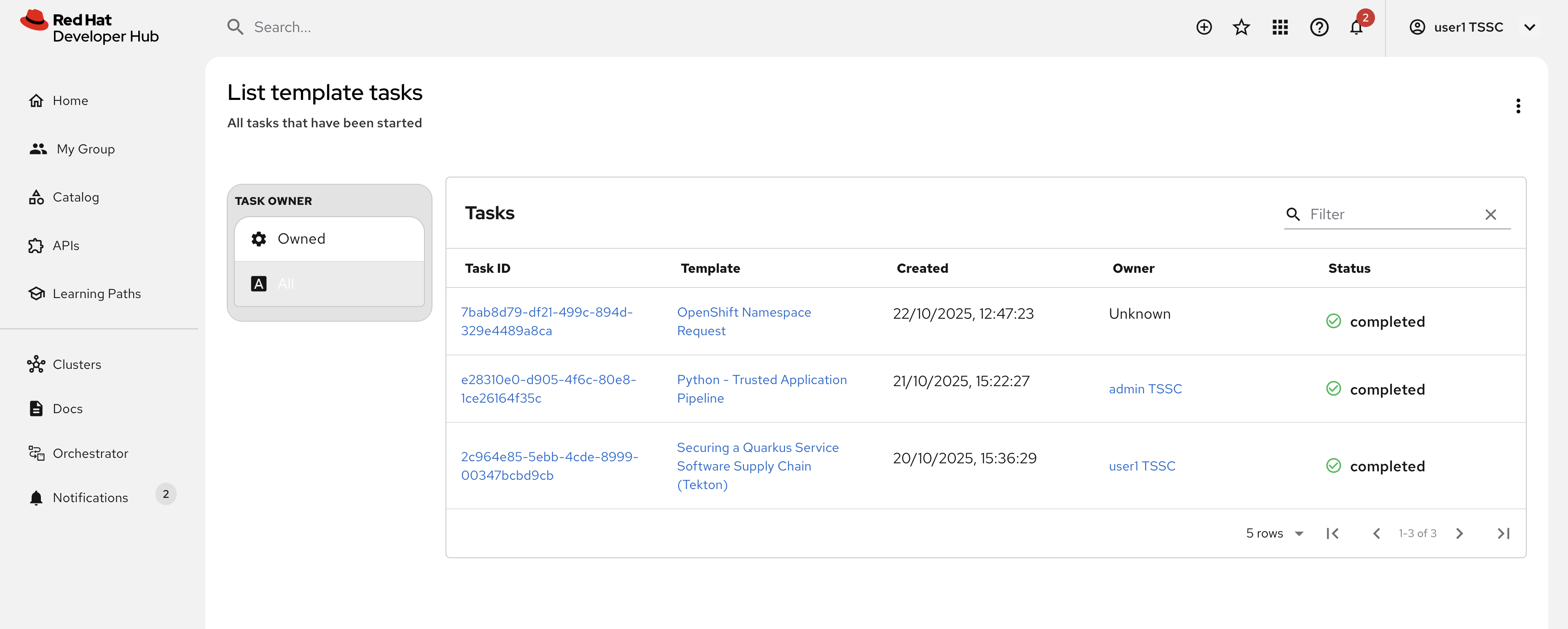The width and height of the screenshot is (1568, 629).
Task: Go to next page of tasks
Action: tap(1459, 533)
